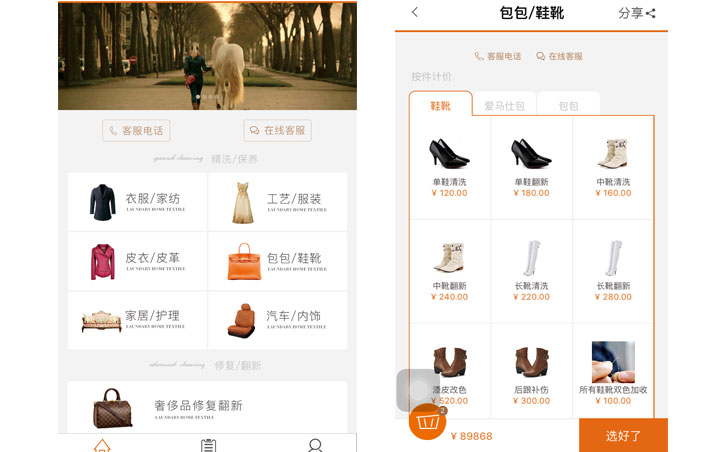The height and width of the screenshot is (452, 720).
Task: Switch to the 包包 tab
Action: point(568,105)
